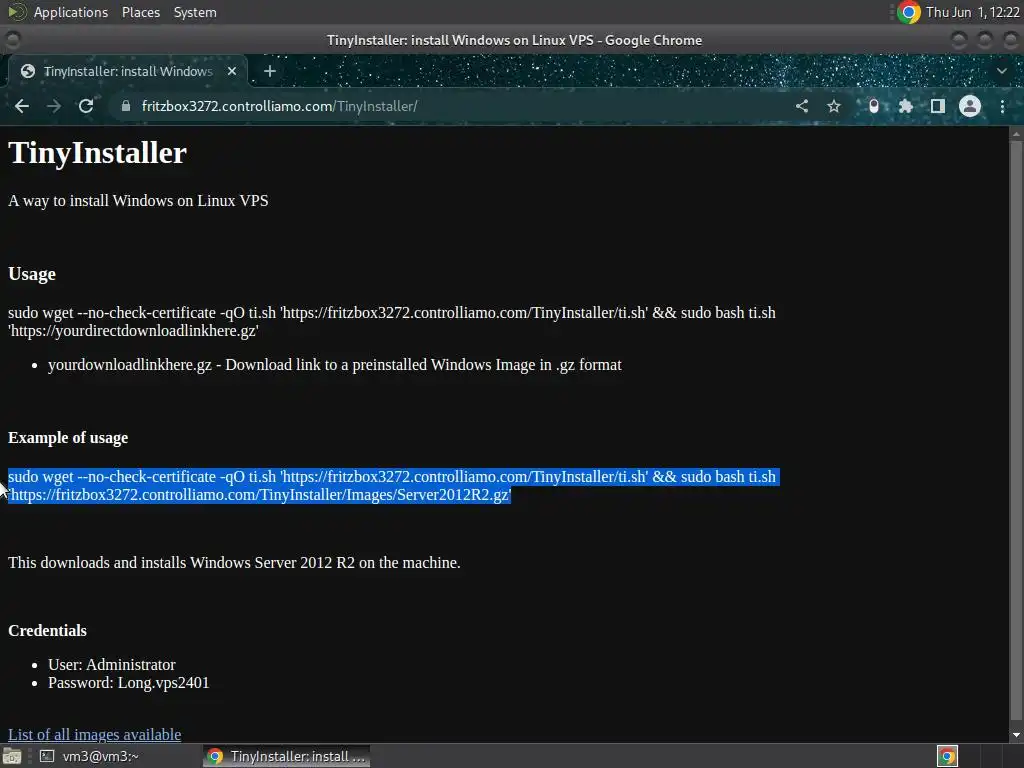This screenshot has height=768, width=1024.
Task: Click the User: Administrator line
Action: tap(112, 664)
